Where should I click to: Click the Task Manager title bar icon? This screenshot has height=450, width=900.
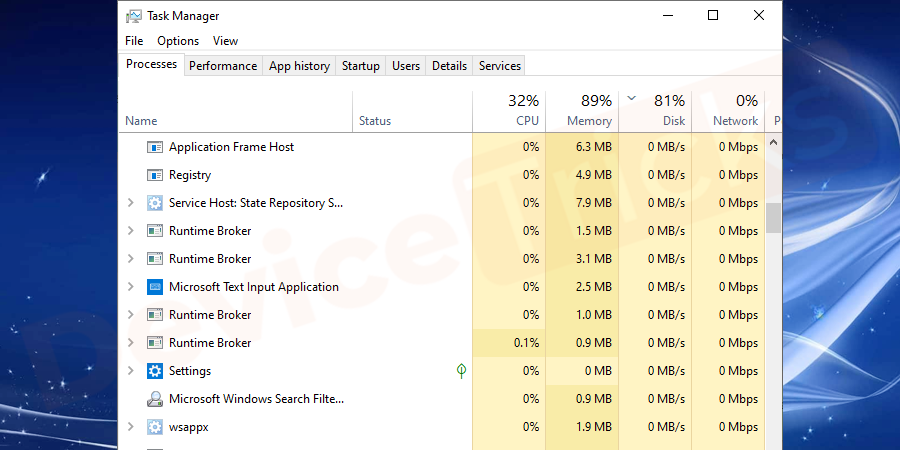pyautogui.click(x=133, y=16)
